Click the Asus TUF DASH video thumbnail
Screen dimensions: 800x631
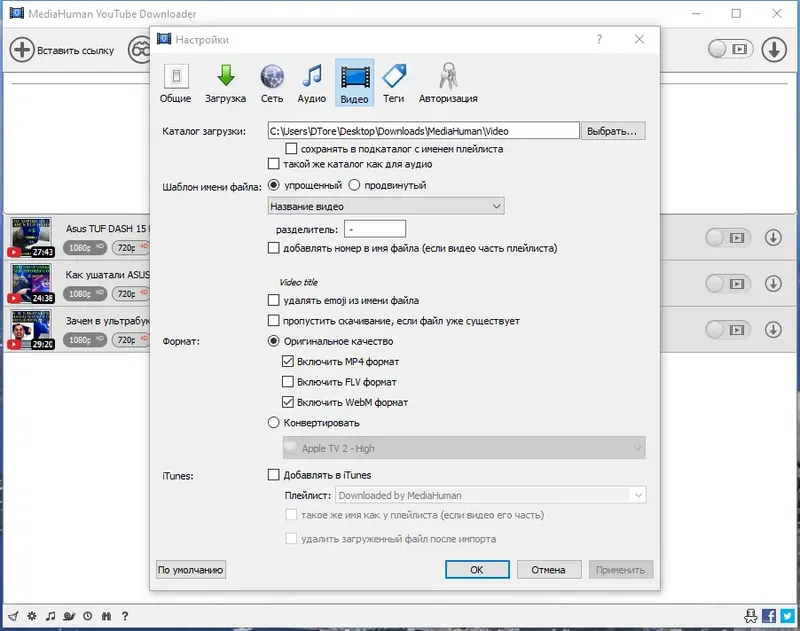click(31, 237)
